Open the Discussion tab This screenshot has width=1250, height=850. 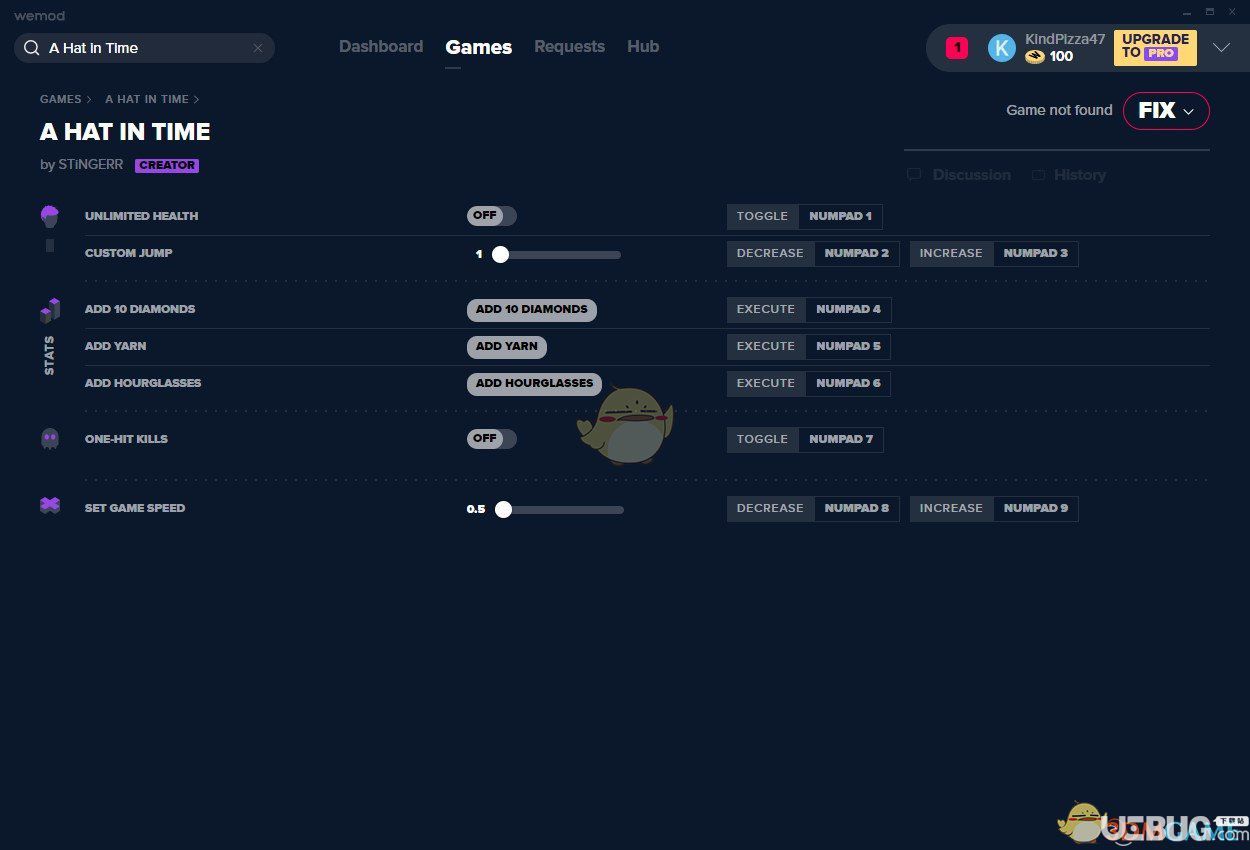960,175
